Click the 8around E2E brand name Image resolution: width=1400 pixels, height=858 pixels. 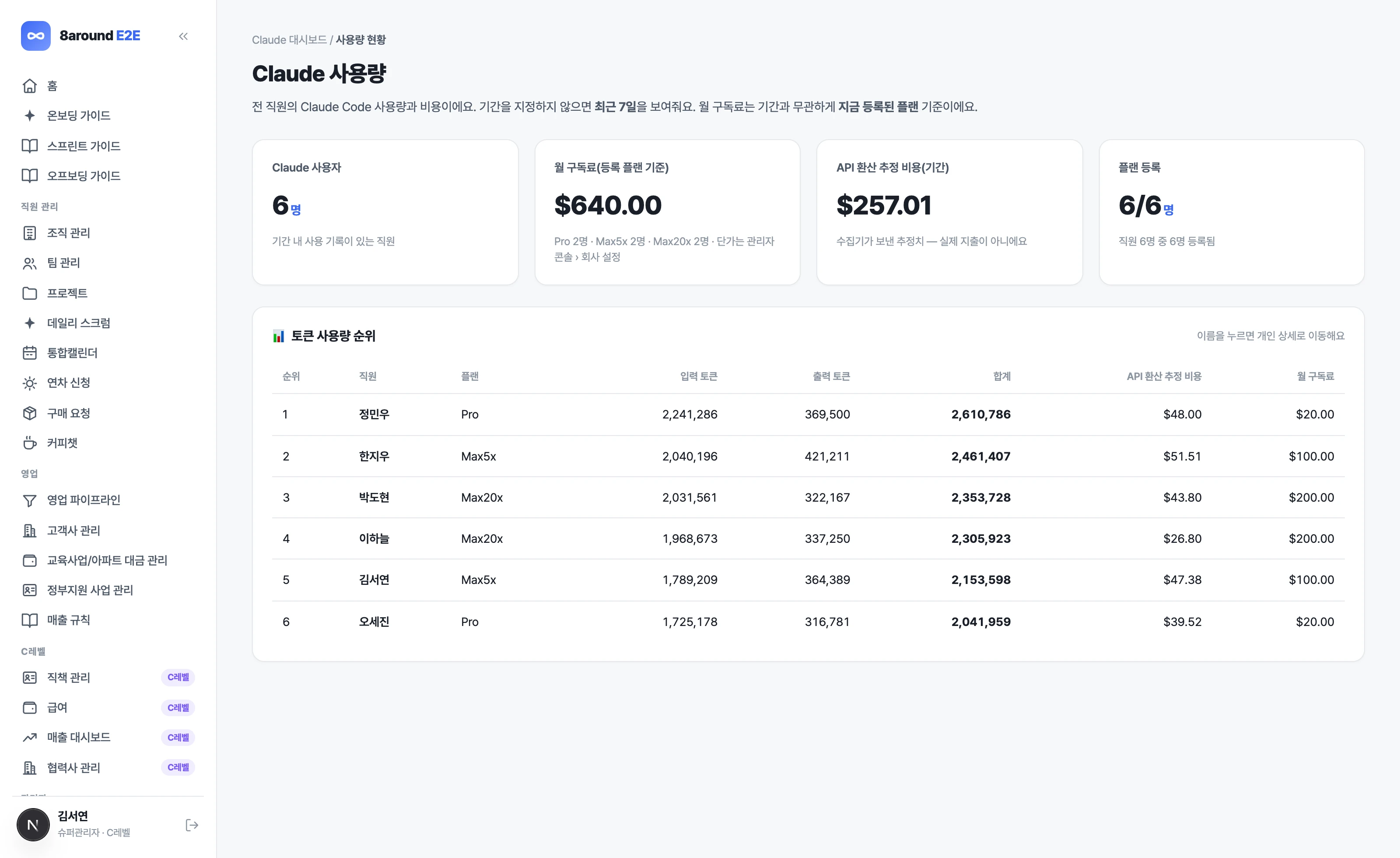click(100, 36)
